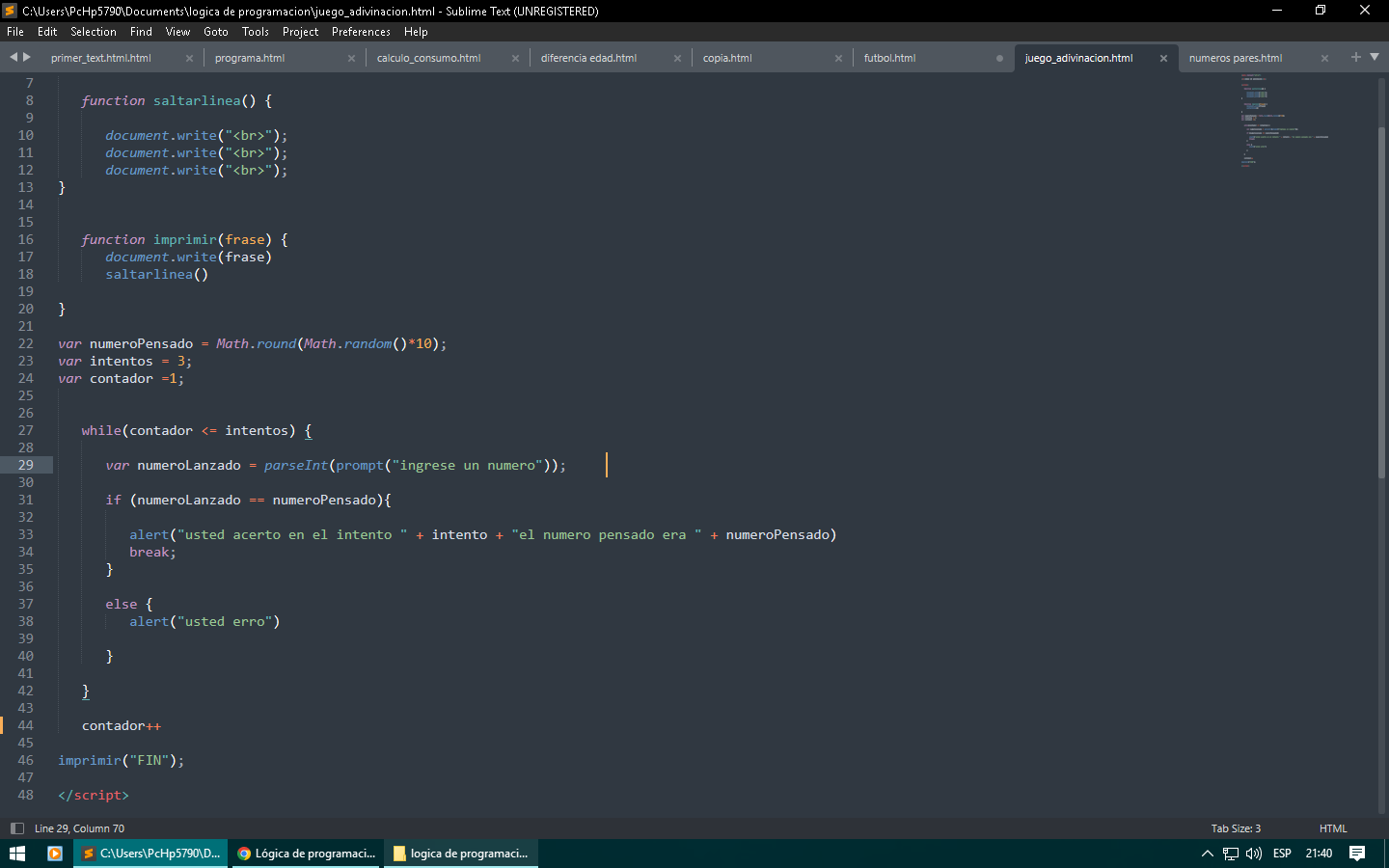
Task: Switch to diferencia edad.html tab
Action: pos(588,58)
